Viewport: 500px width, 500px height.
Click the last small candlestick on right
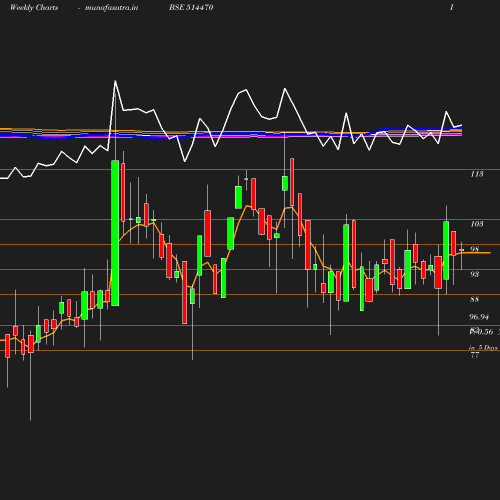[x=462, y=250]
